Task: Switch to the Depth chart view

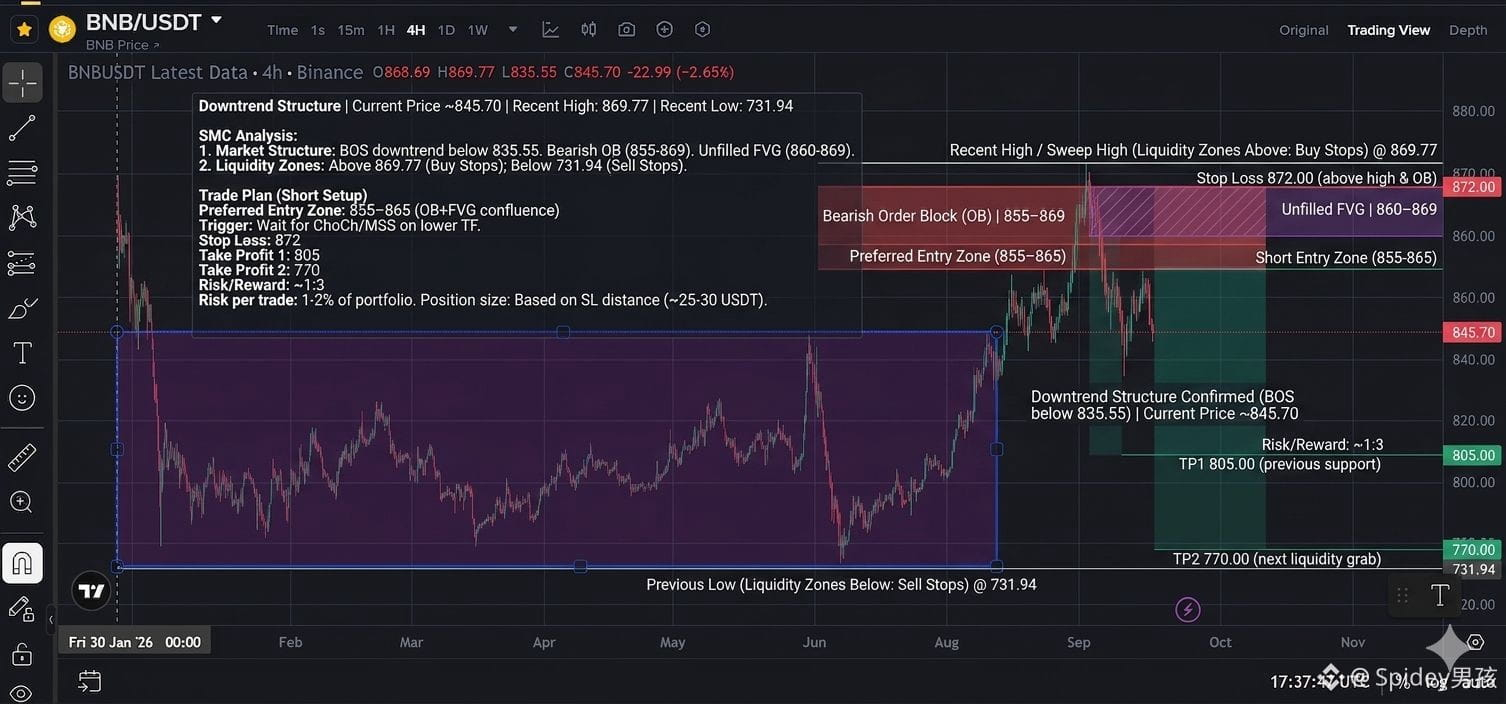Action: click(1468, 30)
